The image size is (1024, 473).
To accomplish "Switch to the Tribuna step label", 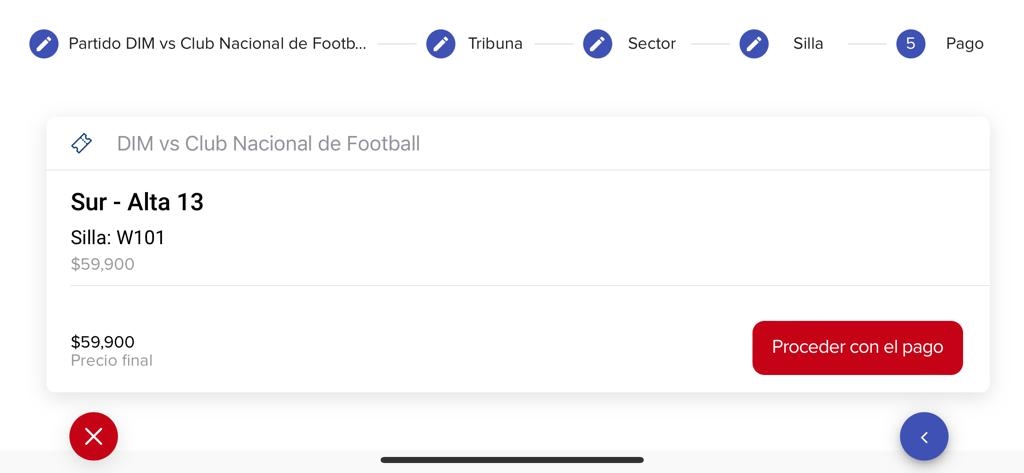I will pos(495,44).
